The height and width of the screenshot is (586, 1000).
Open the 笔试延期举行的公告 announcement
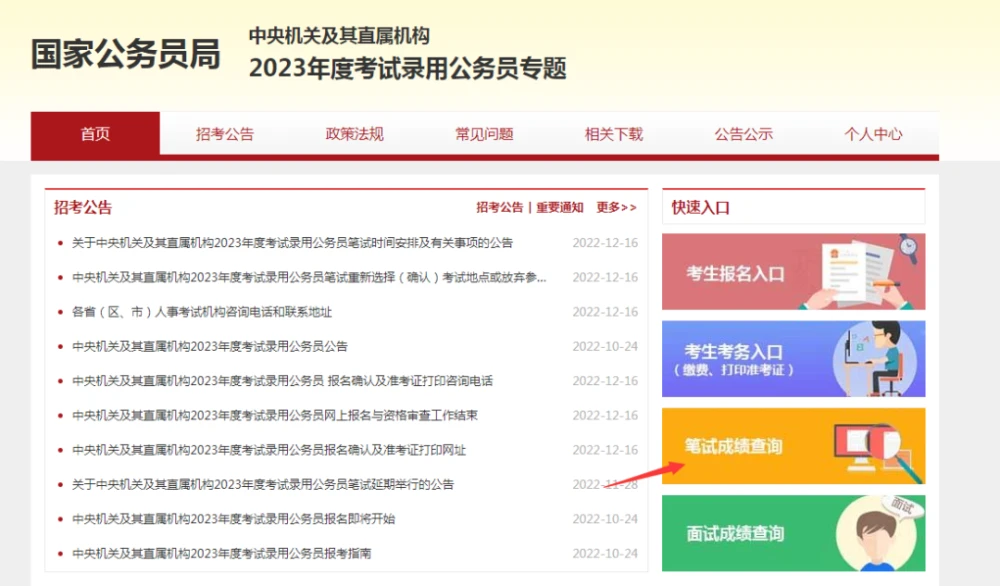[263, 485]
